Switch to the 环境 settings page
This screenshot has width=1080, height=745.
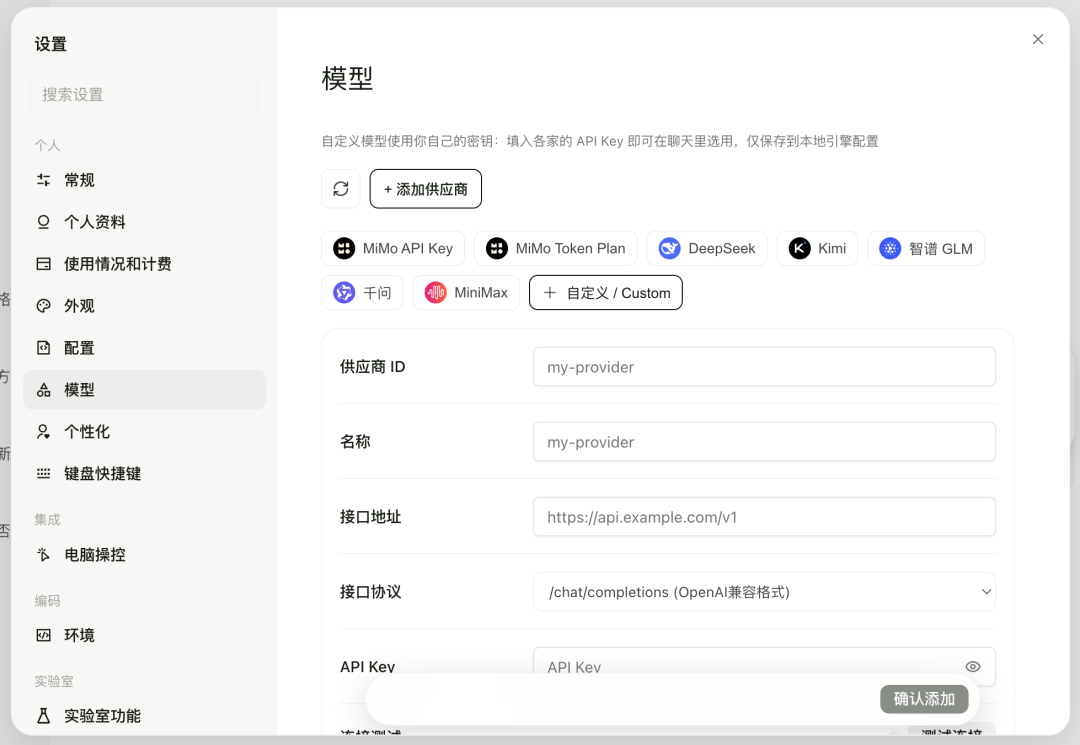coord(144,635)
